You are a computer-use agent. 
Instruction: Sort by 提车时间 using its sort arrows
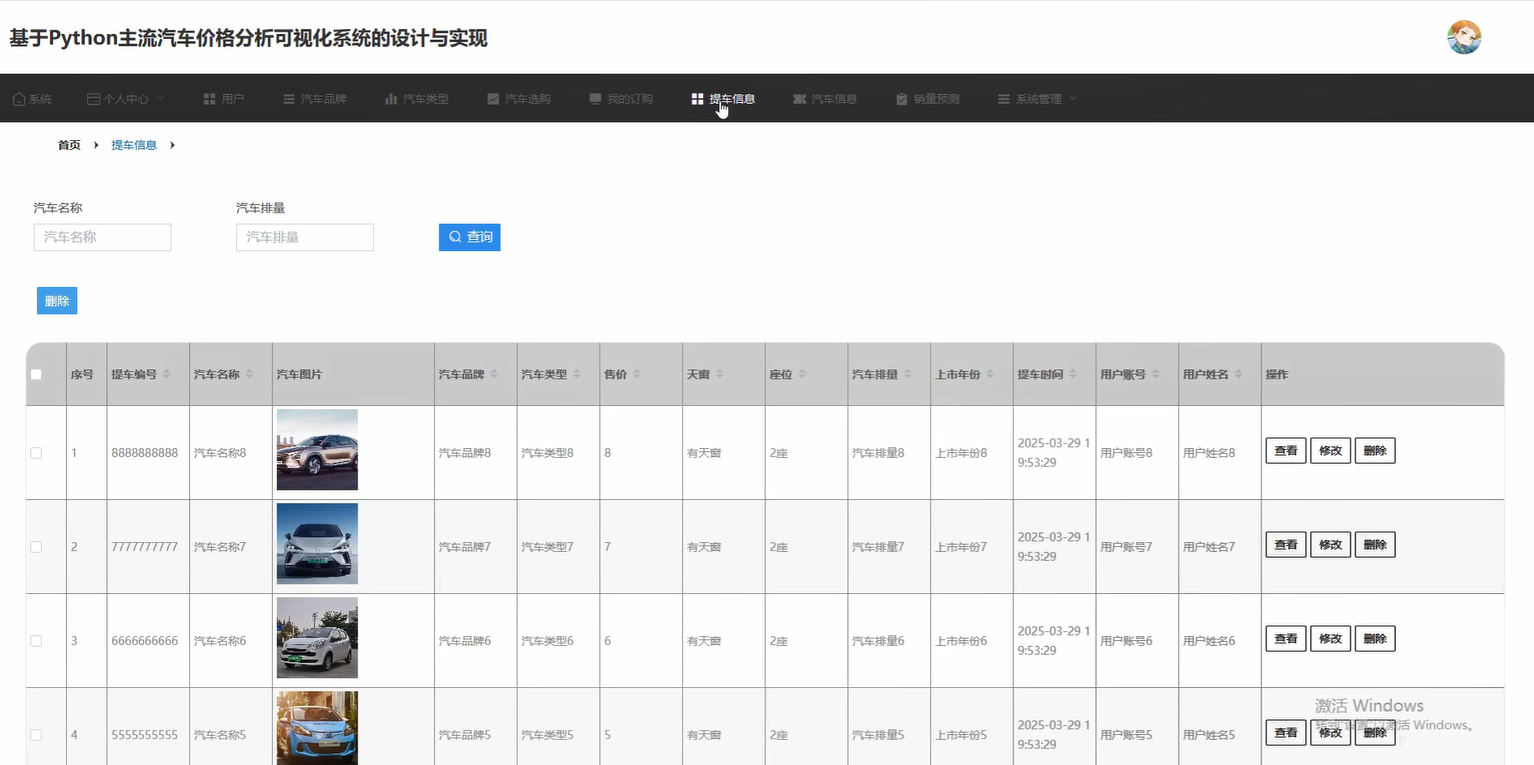tap(1073, 374)
